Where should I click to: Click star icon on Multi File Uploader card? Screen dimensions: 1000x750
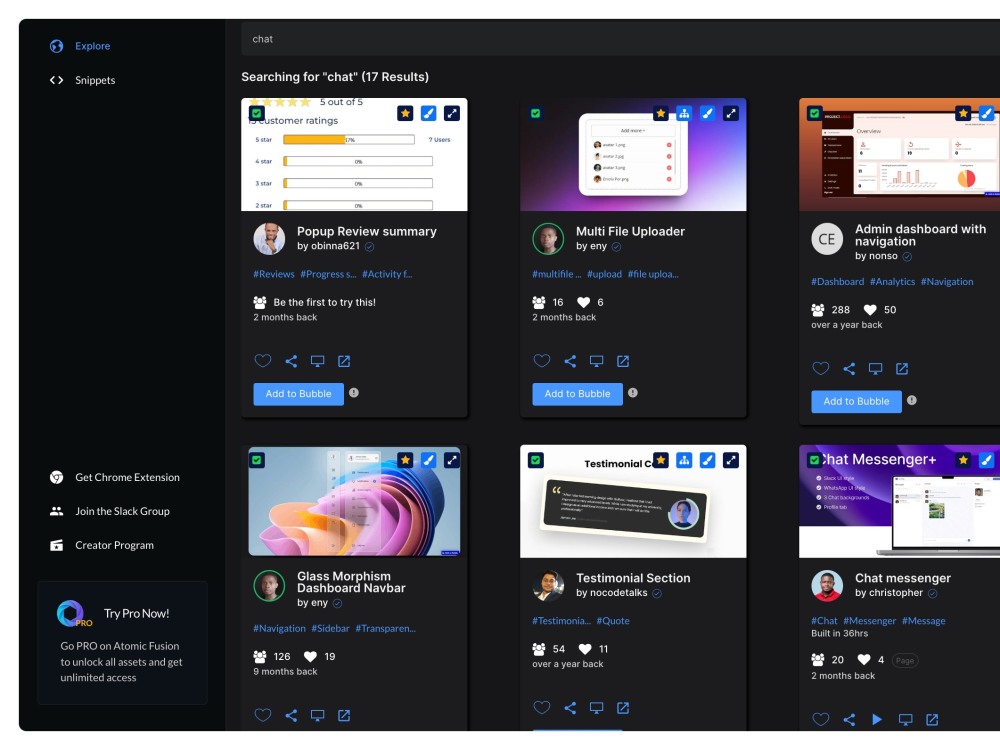pos(661,114)
